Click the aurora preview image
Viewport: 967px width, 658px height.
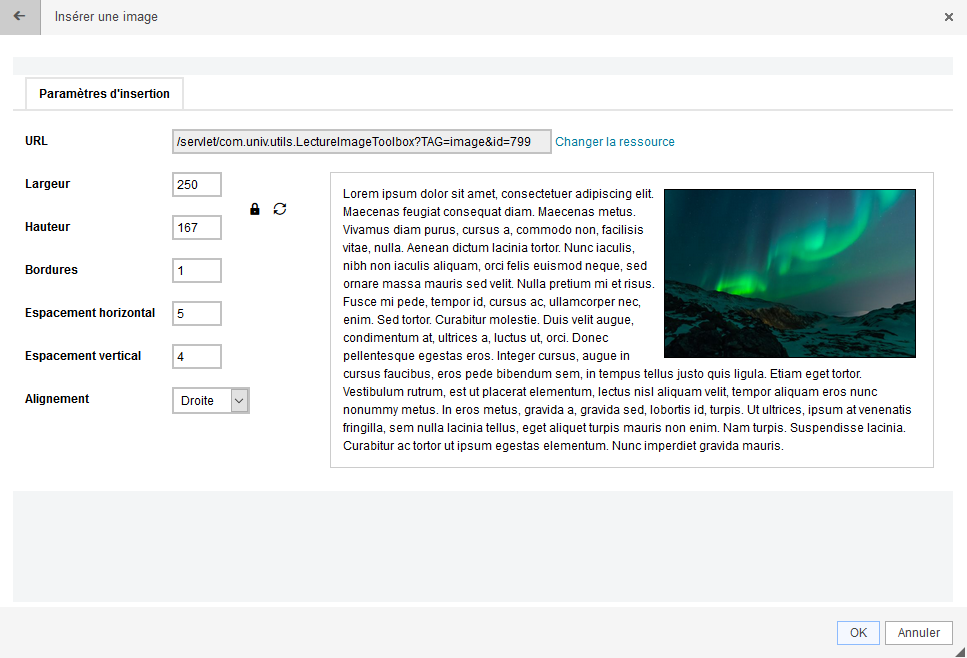click(x=789, y=273)
